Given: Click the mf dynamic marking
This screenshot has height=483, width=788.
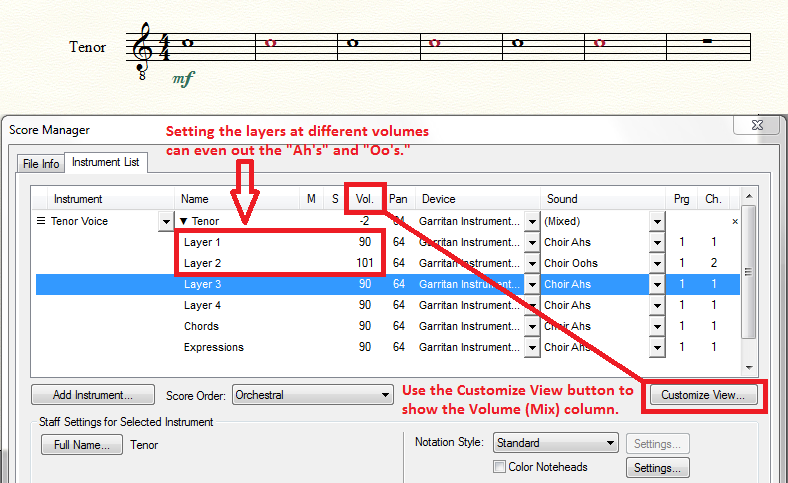Looking at the screenshot, I should coord(182,78).
